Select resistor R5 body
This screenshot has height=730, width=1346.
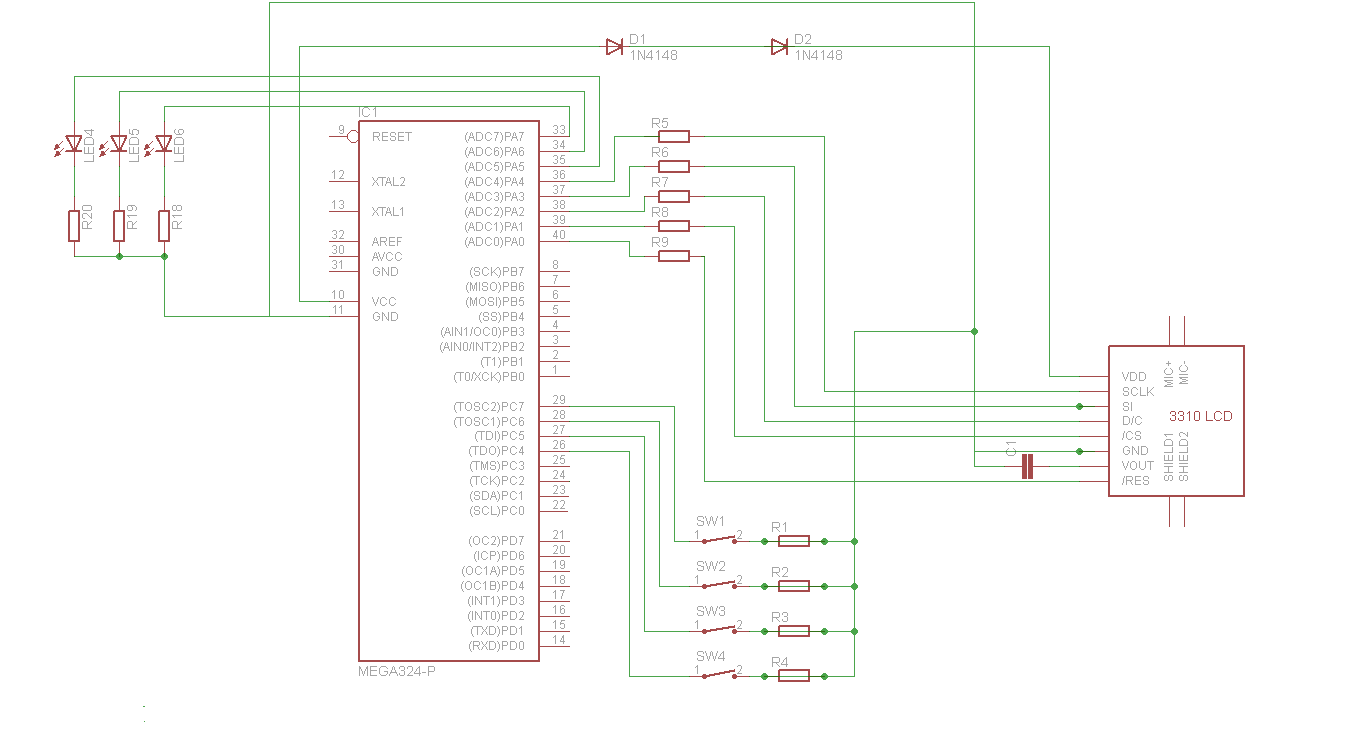674,136
